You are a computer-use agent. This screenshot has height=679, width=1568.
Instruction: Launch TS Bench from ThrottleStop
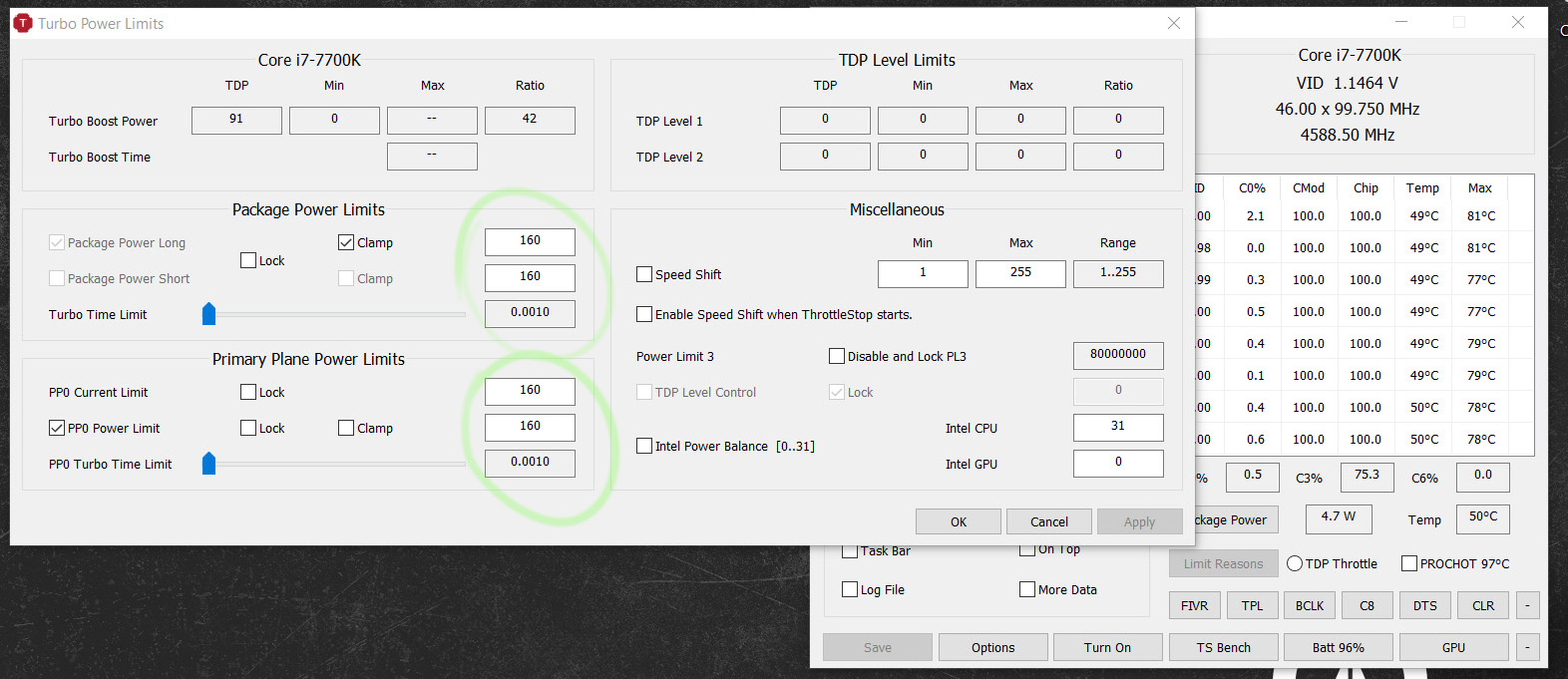(1224, 647)
